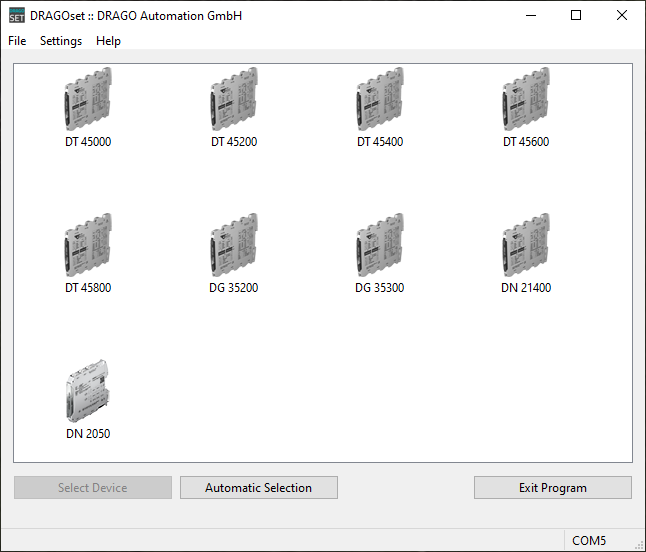Click the COM5 status bar entry
646x552 pixels.
click(589, 540)
